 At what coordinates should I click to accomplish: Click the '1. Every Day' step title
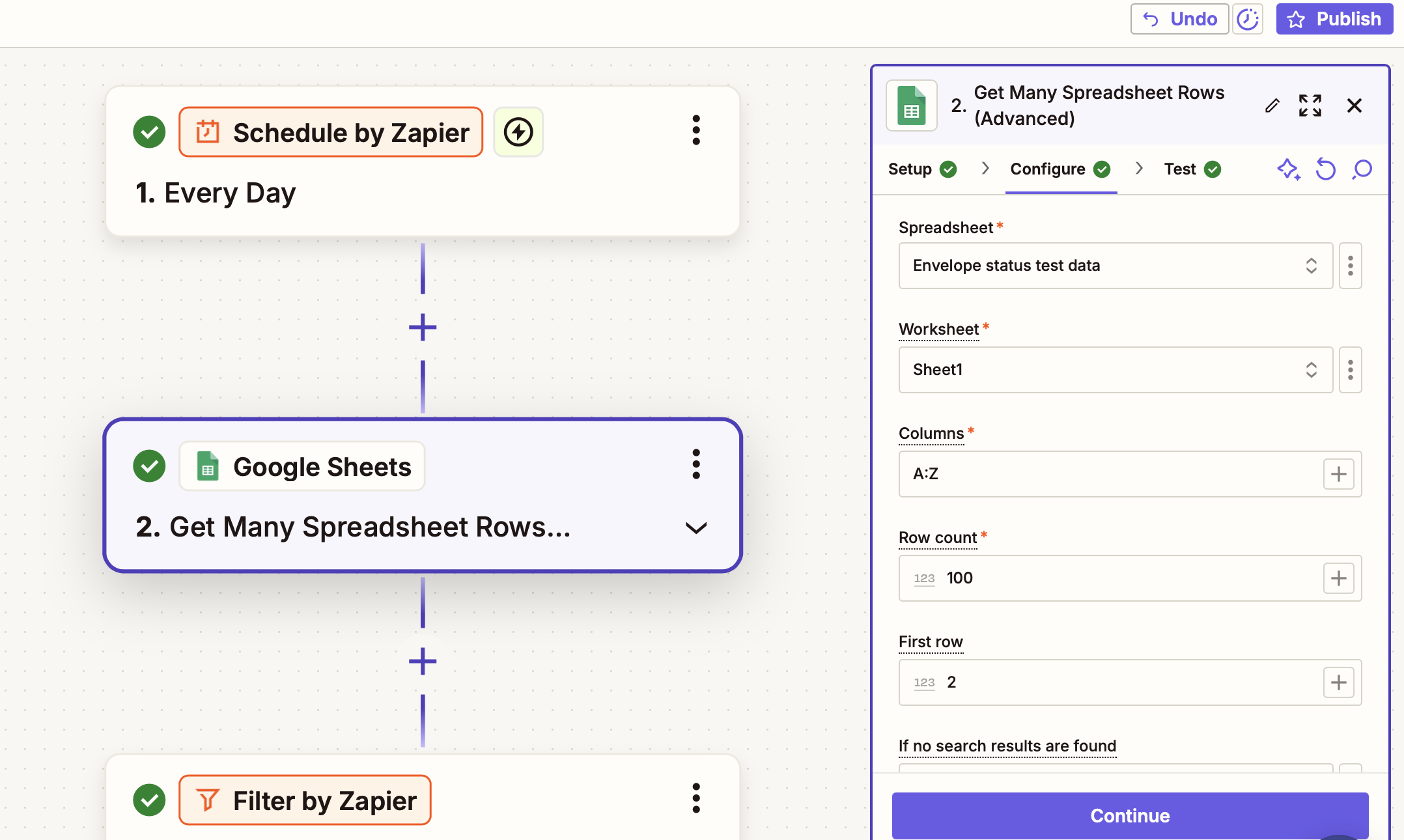click(x=216, y=193)
